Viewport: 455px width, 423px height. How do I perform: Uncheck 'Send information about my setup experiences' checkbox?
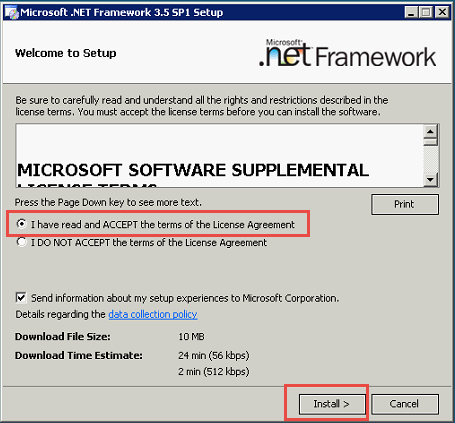tap(21, 298)
